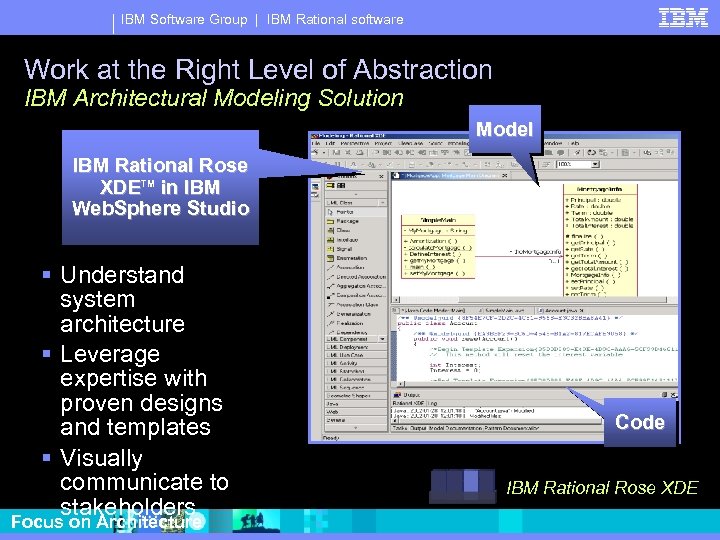Pick the Dependency connector tool
The image size is (720, 540).
click(x=355, y=332)
